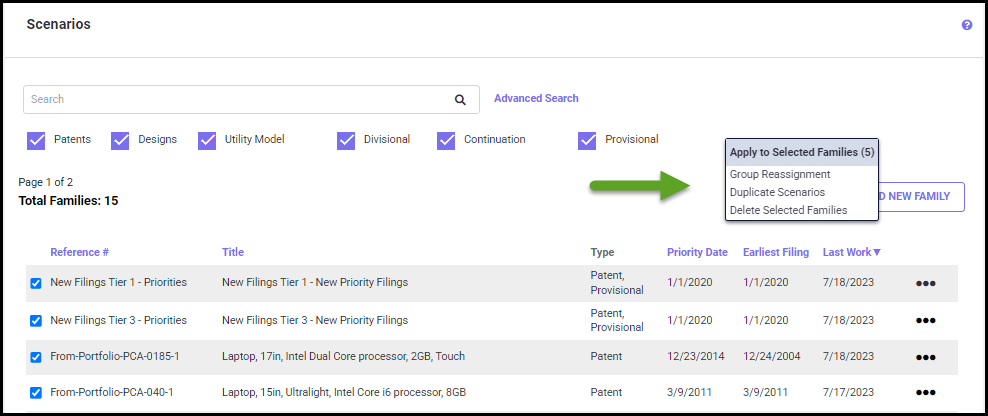Uncheck the Patents filter checkbox
988x416 pixels.
(36, 140)
